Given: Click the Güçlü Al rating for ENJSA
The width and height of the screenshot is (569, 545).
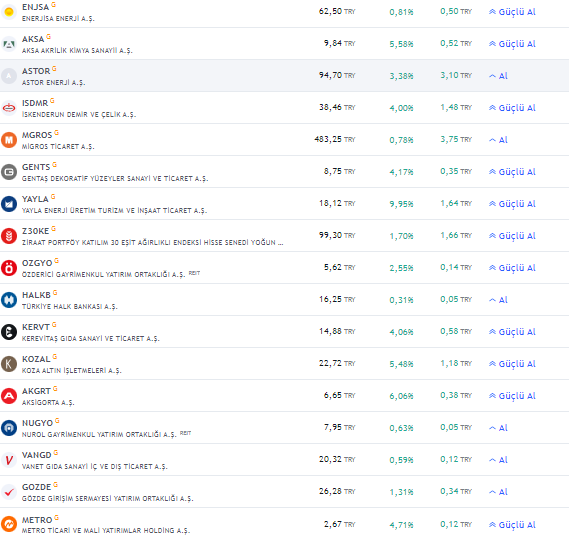Looking at the screenshot, I should (x=512, y=12).
